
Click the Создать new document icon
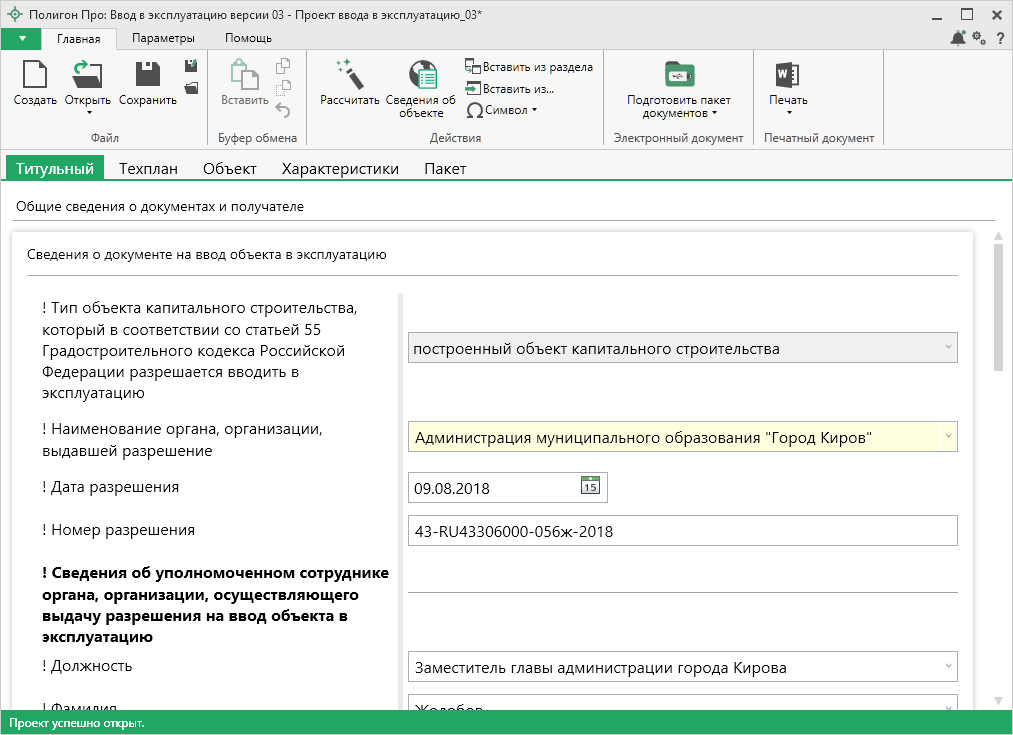point(35,76)
